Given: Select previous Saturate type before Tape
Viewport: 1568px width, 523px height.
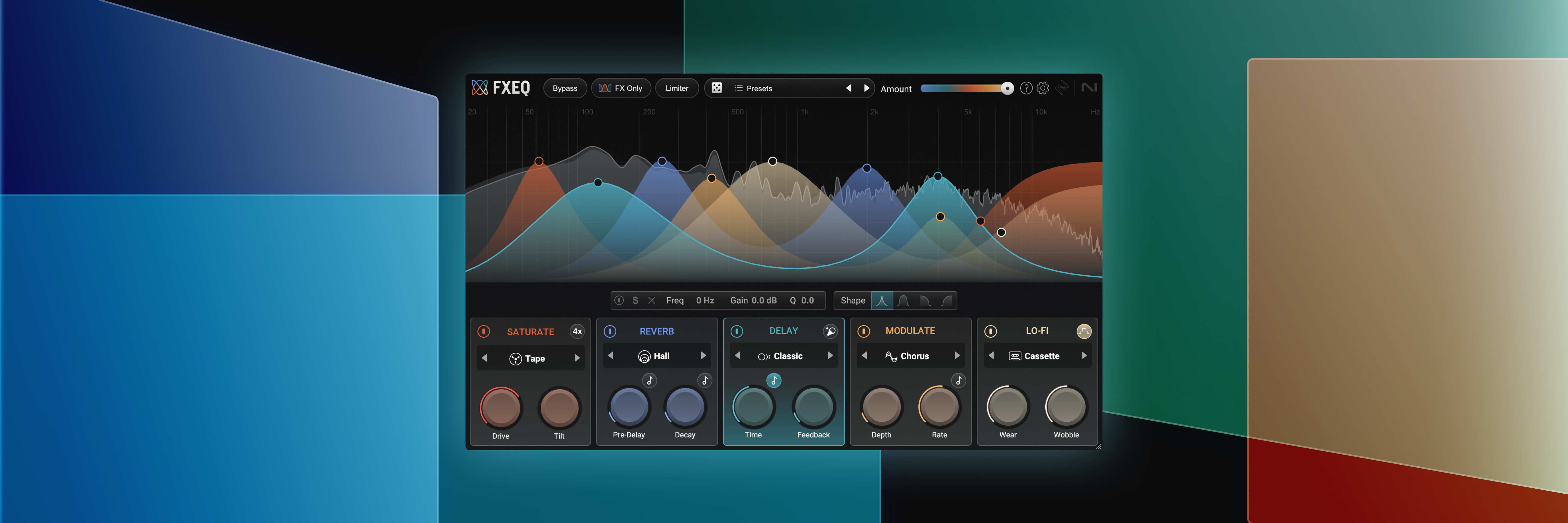Looking at the screenshot, I should pos(485,358).
